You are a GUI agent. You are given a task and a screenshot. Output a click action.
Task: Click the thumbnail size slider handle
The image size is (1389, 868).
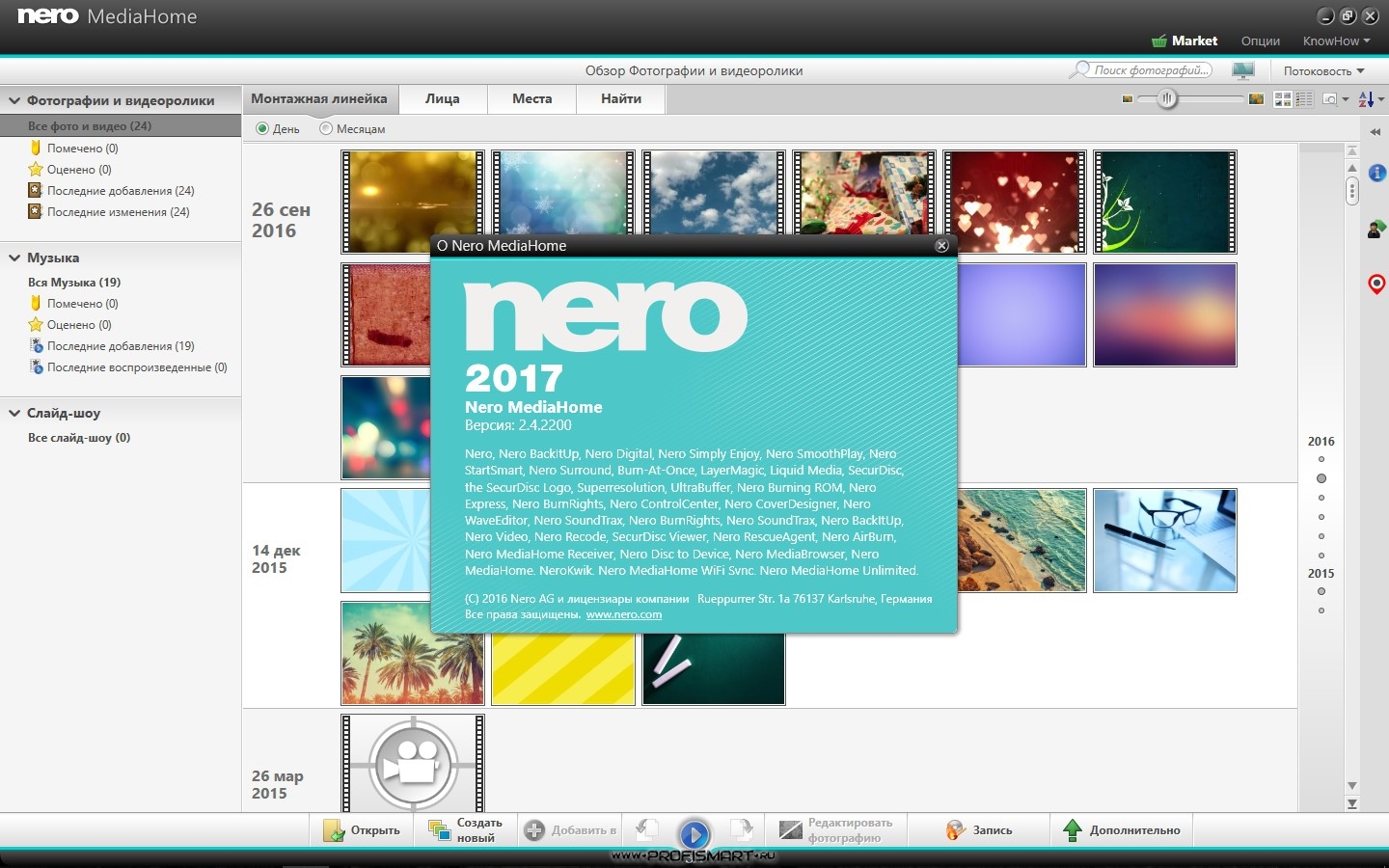tap(1167, 98)
